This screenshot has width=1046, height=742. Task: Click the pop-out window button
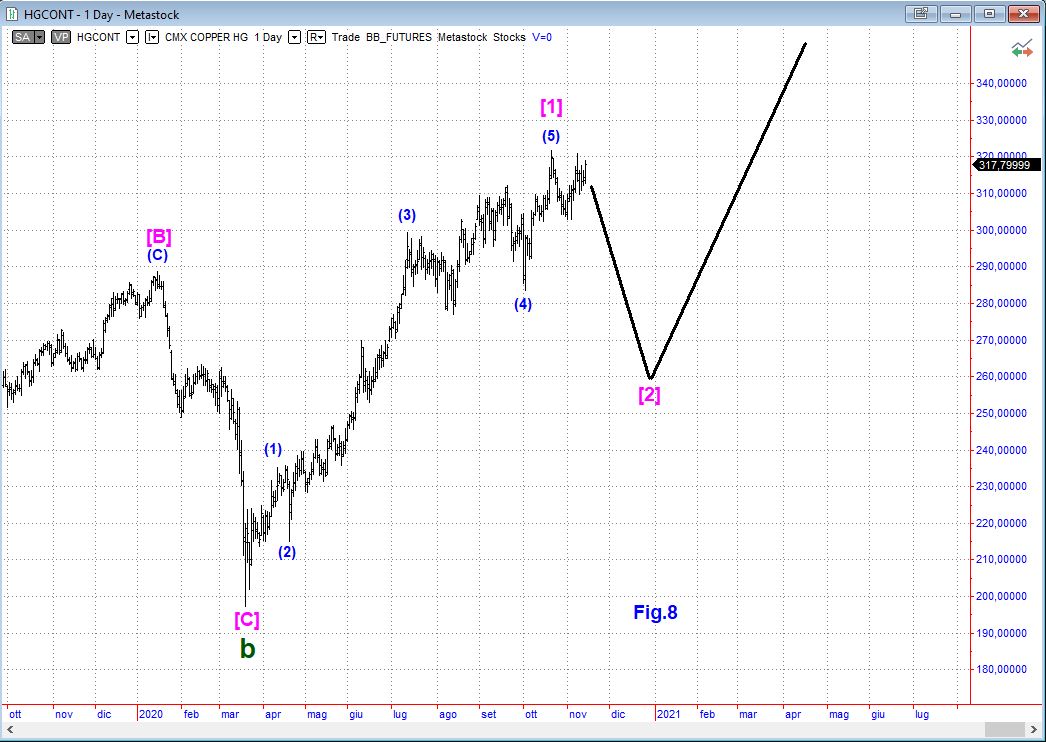click(921, 13)
